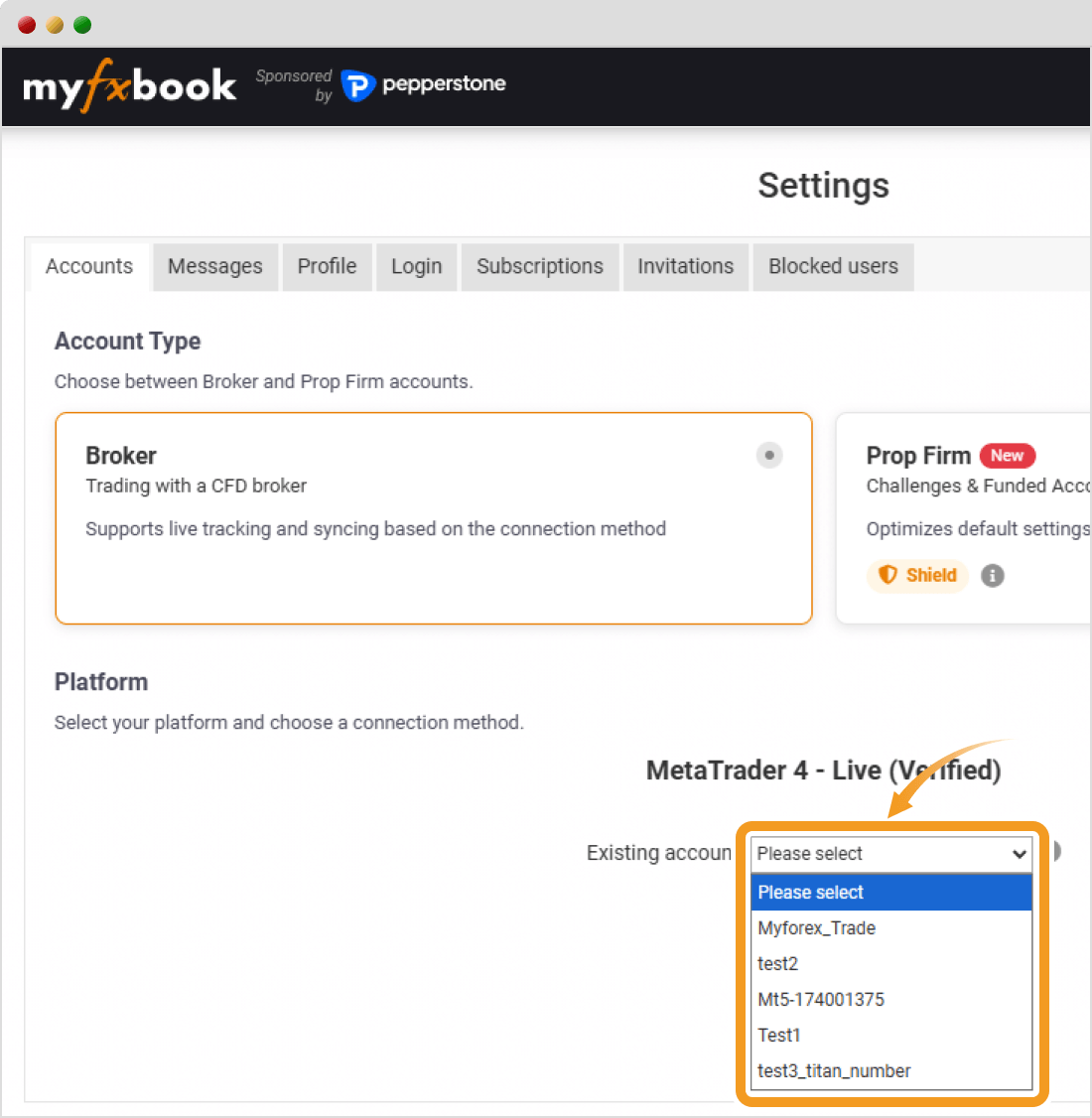Switch to the Accounts tab
This screenshot has height=1118, width=1092.
point(89,267)
